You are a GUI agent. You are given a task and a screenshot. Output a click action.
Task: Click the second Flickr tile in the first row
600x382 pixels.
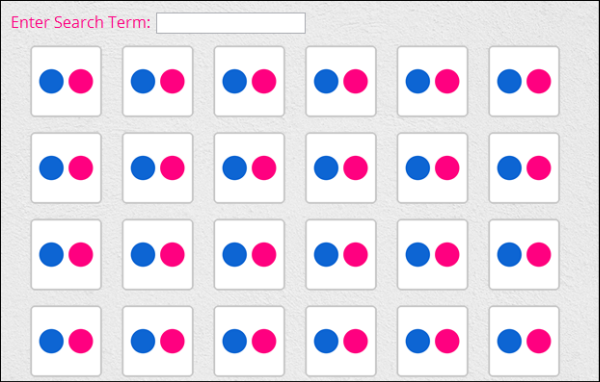[x=158, y=81]
